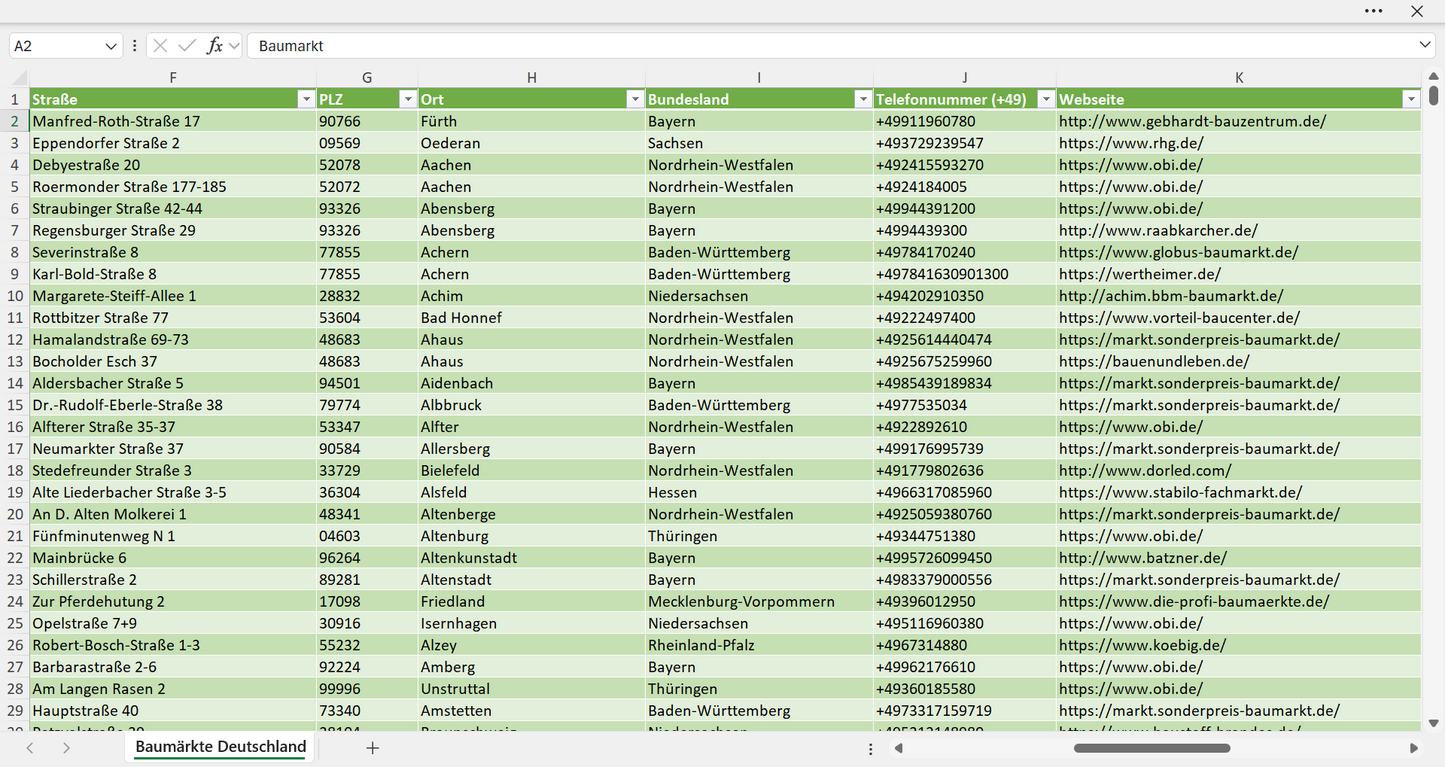Click the horizontal scrollbar right arrow
The image size is (1445, 767).
click(1413, 748)
